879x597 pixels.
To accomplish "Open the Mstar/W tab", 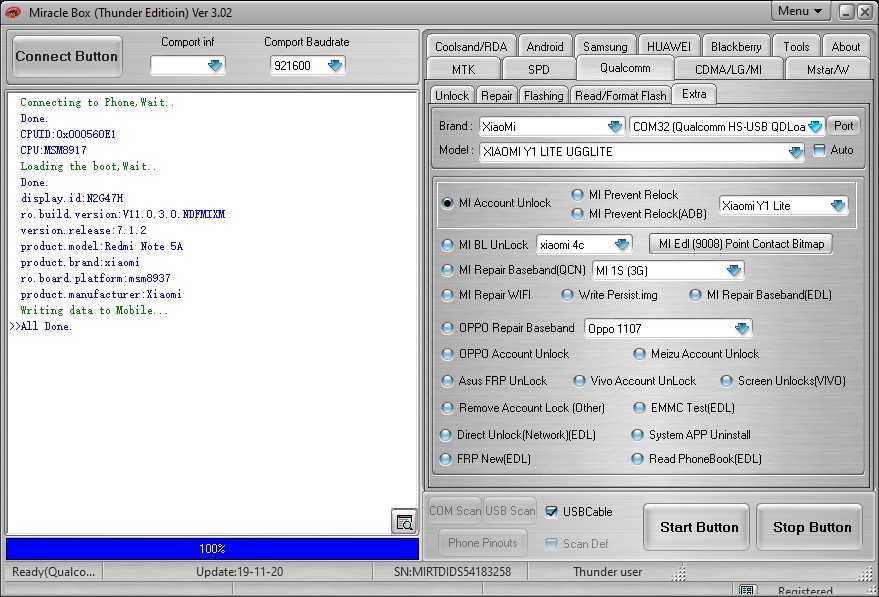I will [827, 70].
